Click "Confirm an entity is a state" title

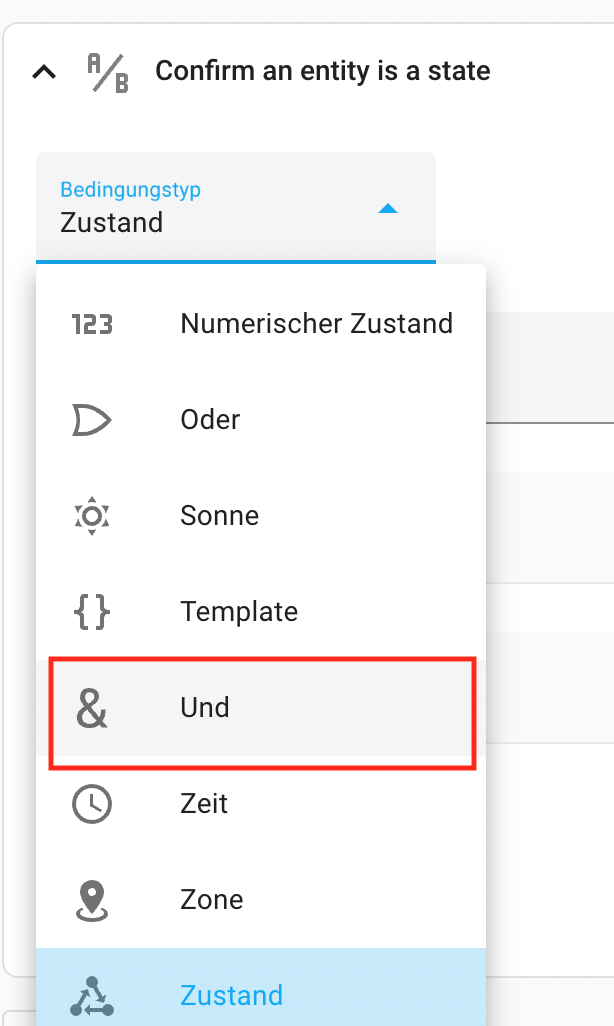click(322, 72)
